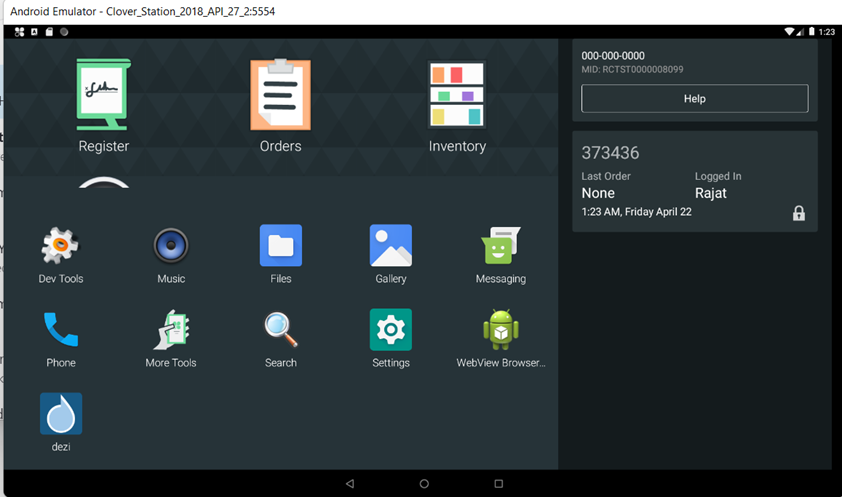
Task: Click the logged in user Rajat
Action: (x=710, y=193)
